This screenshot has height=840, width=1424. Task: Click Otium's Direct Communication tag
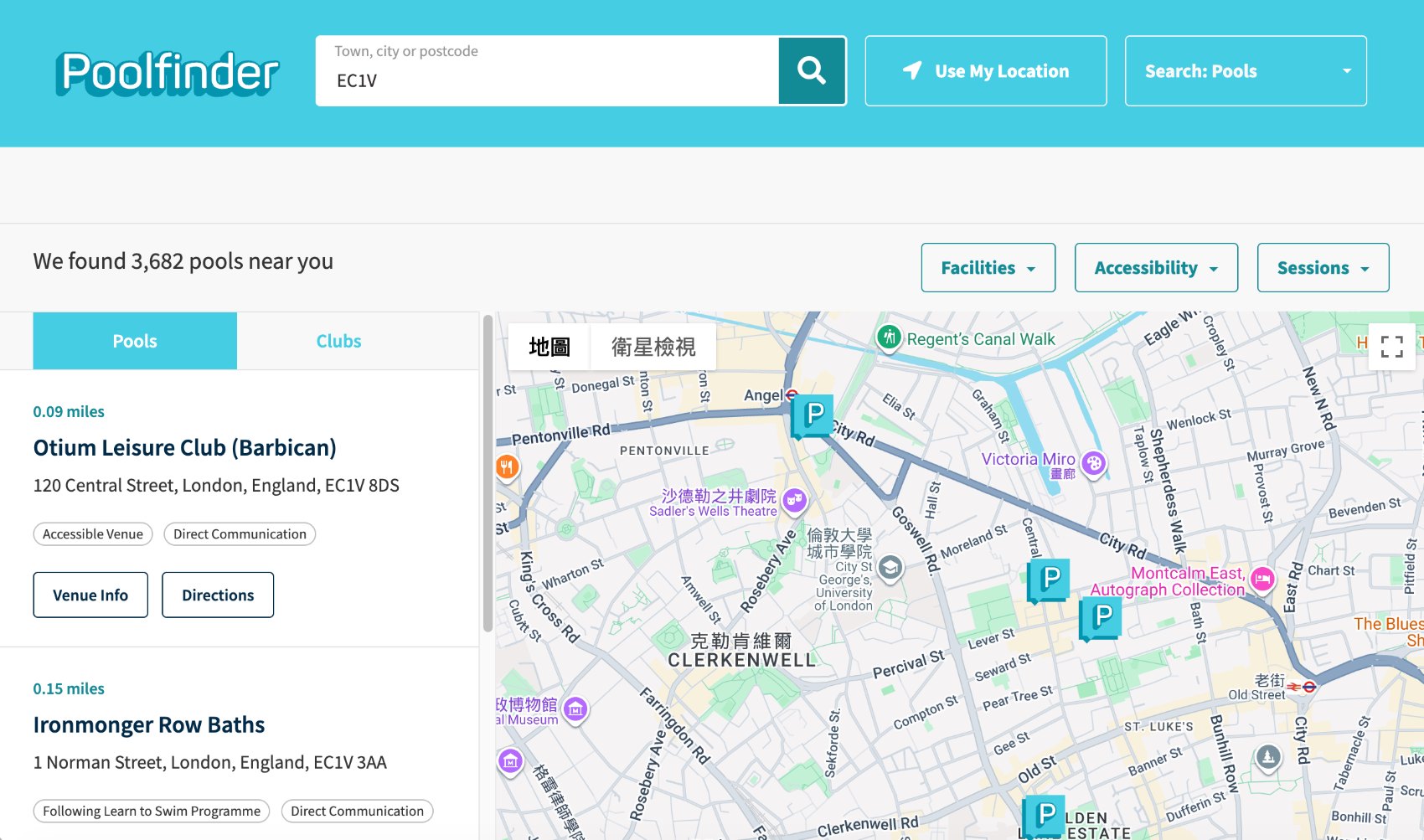[x=240, y=533]
